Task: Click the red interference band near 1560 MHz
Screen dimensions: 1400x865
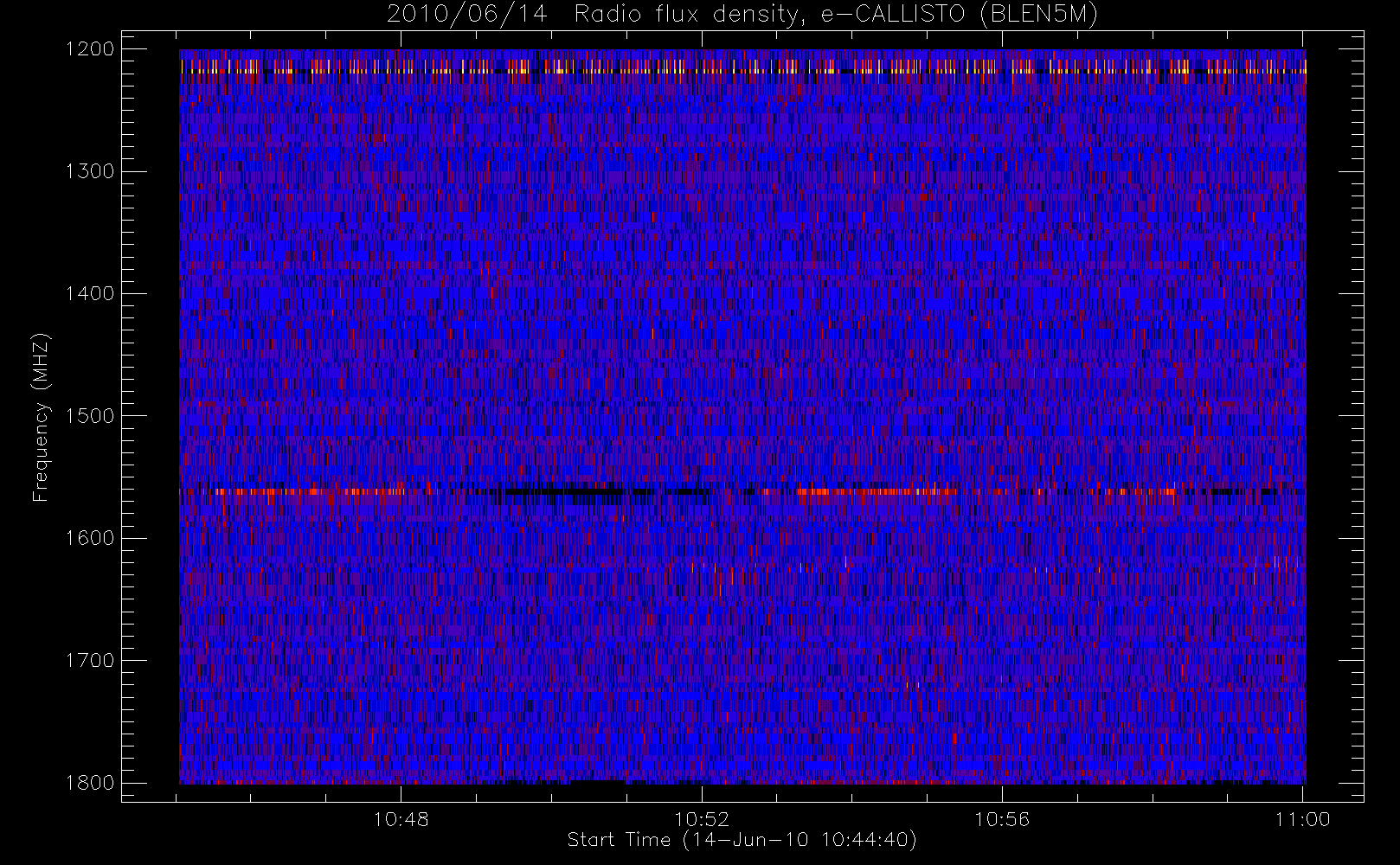Action: click(742, 491)
